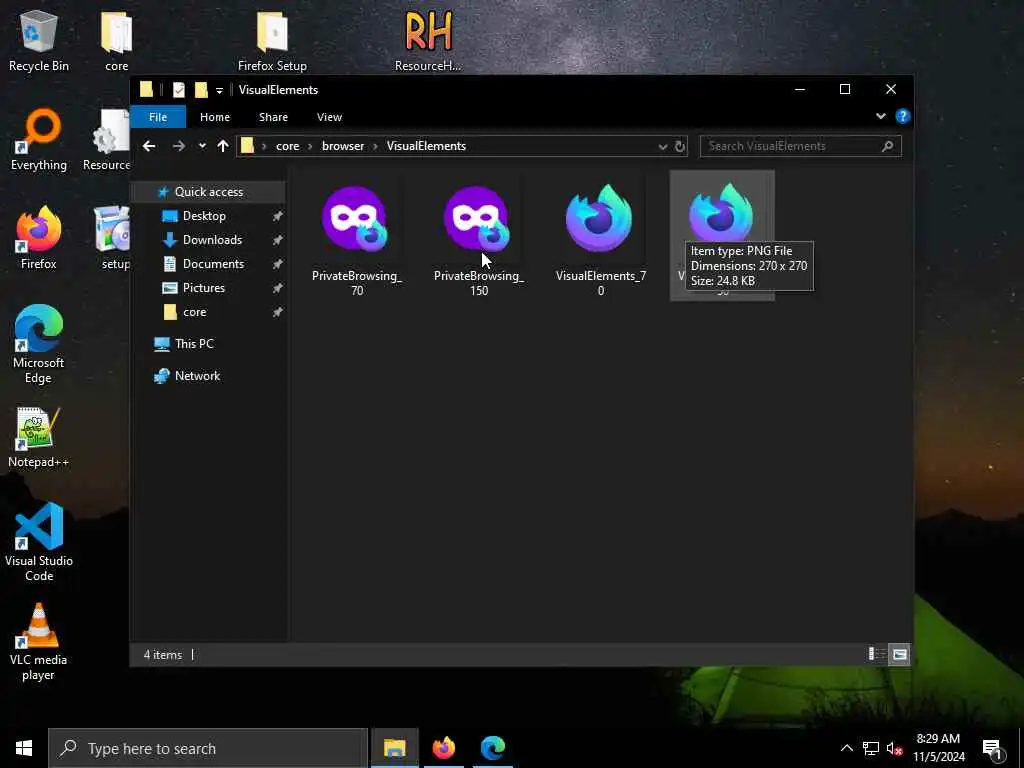Open Desktop in navigation pane

click(204, 216)
